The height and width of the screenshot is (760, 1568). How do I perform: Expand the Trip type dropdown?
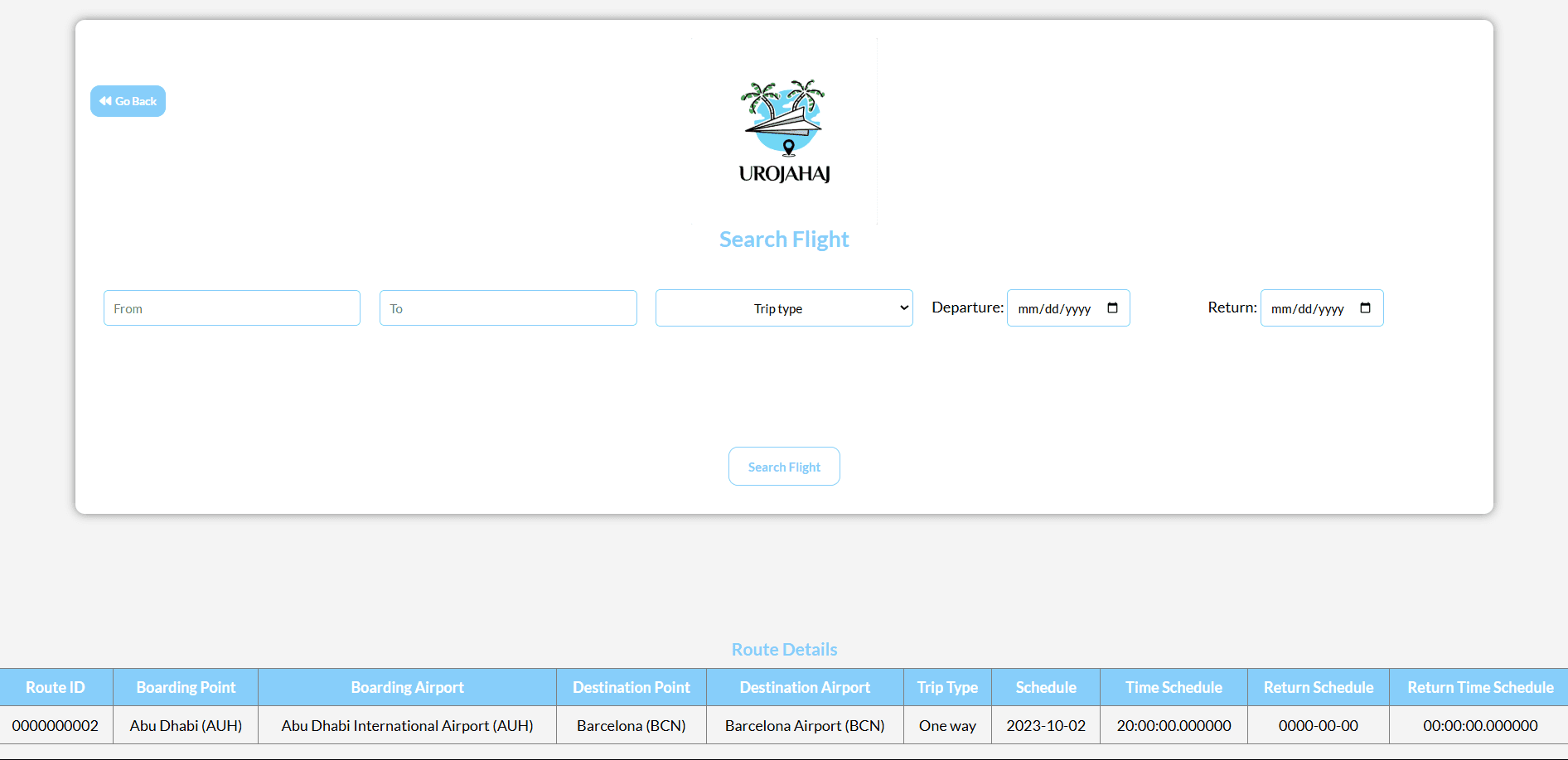point(784,308)
